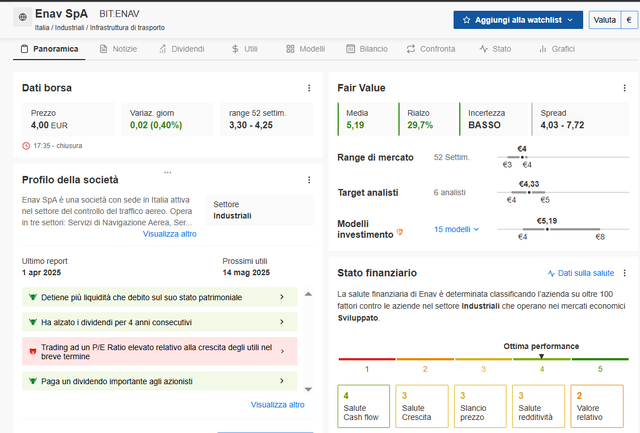Click the euro currency symbol button
The image size is (640, 433).
(x=629, y=20)
